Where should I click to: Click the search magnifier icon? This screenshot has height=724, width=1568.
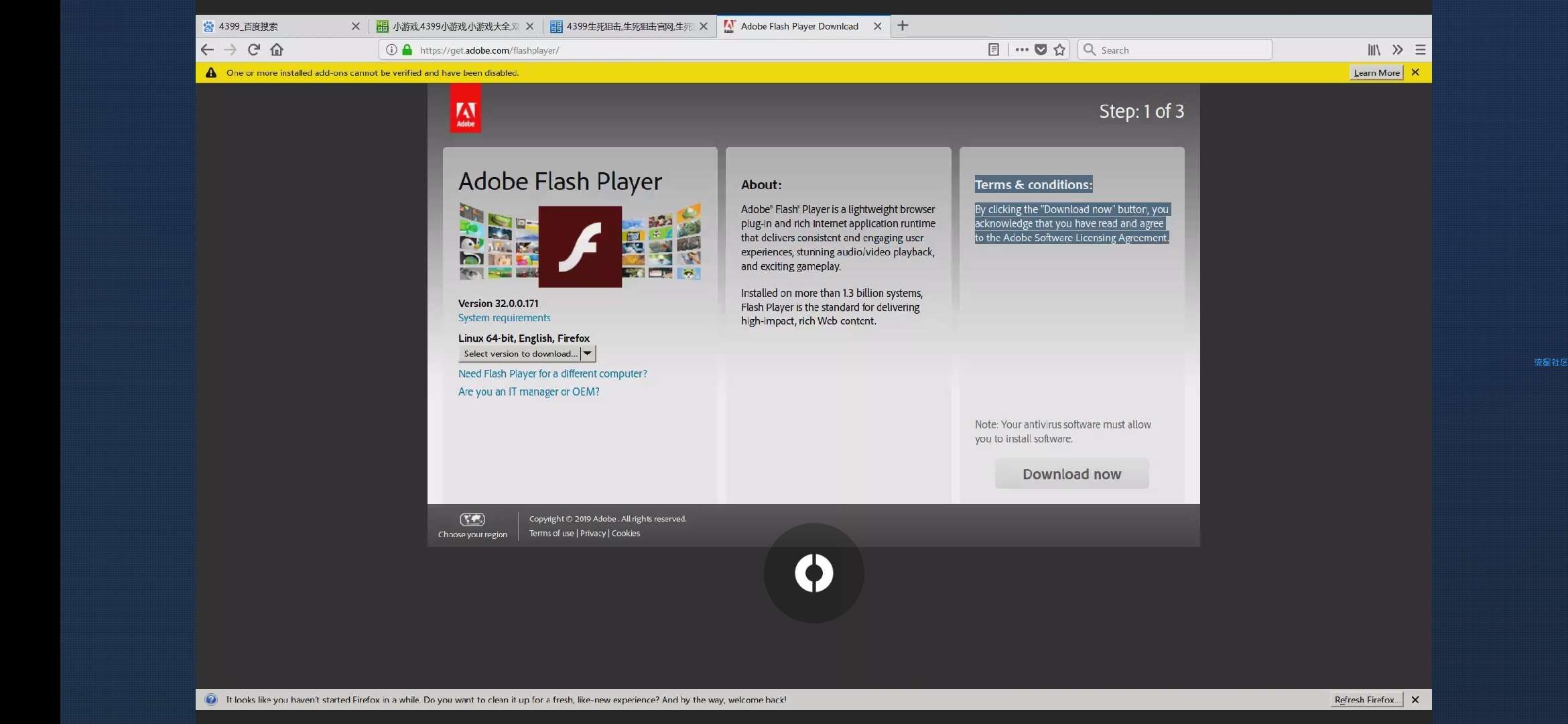click(x=1090, y=50)
